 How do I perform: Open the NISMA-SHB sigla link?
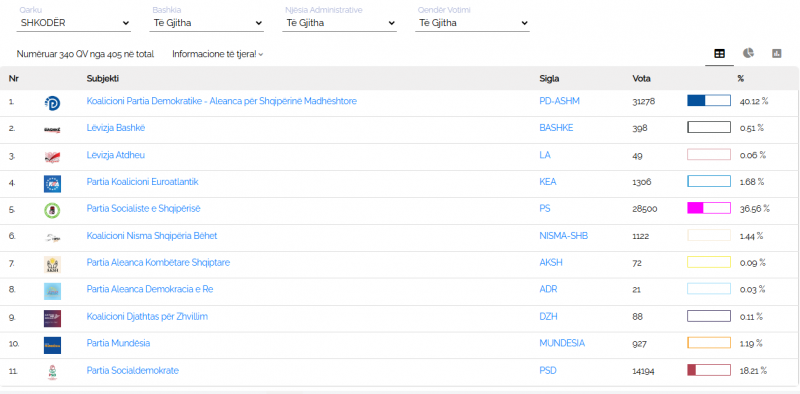[x=563, y=236]
